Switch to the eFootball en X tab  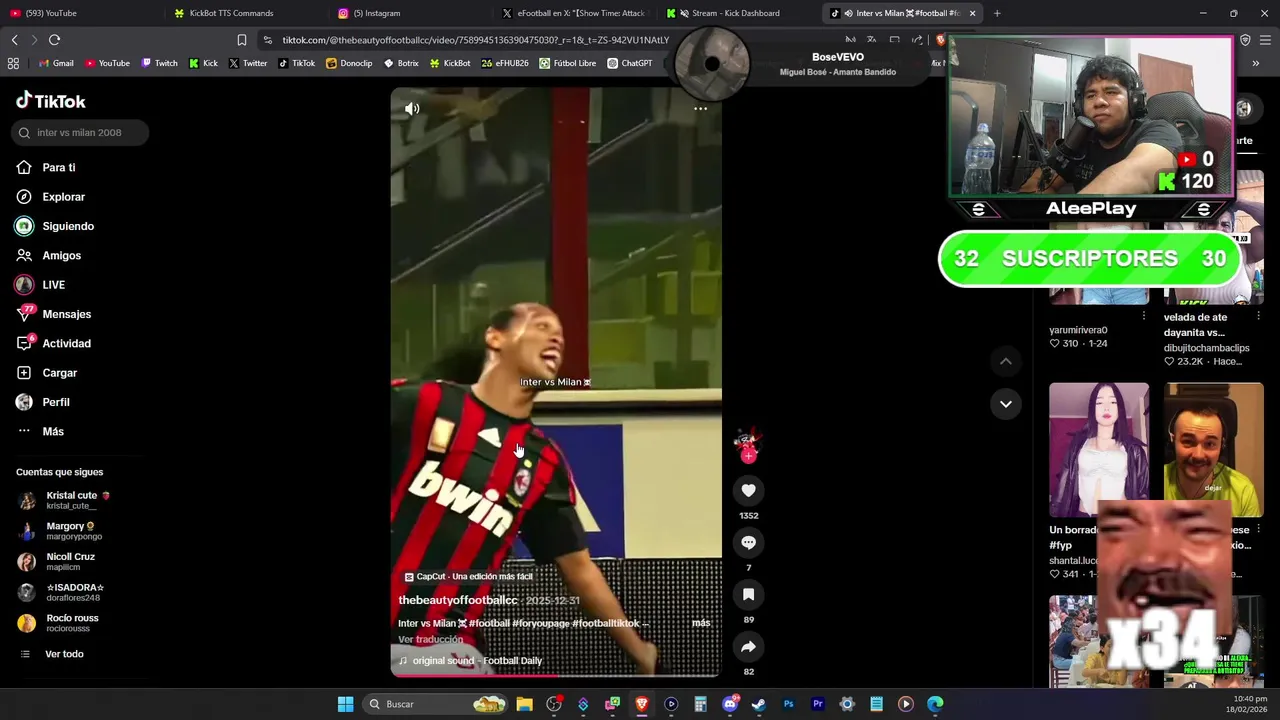(574, 13)
